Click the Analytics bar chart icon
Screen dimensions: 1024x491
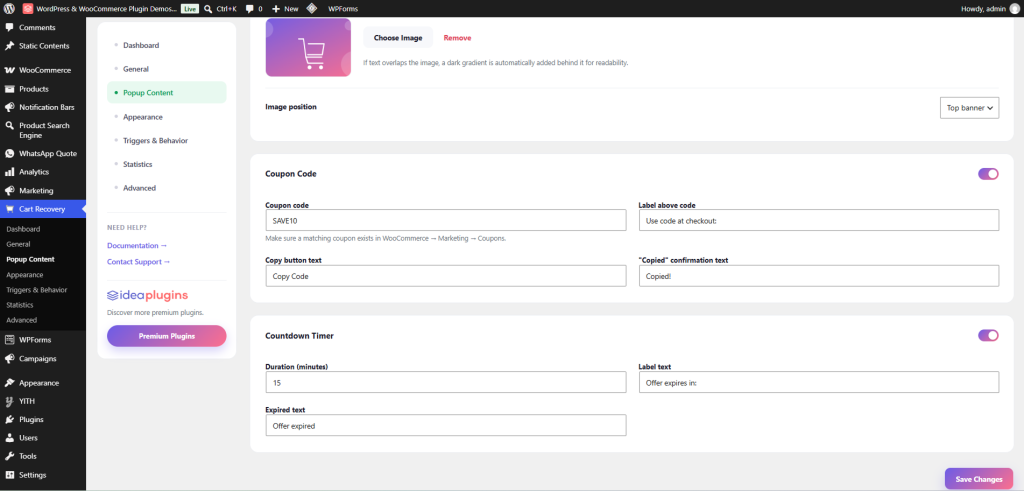pyautogui.click(x=9, y=172)
